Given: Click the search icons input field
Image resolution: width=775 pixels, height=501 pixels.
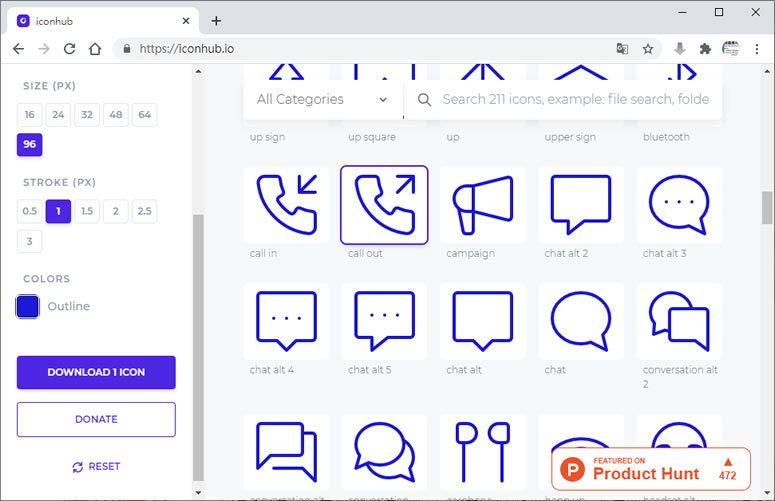Looking at the screenshot, I should [x=575, y=99].
